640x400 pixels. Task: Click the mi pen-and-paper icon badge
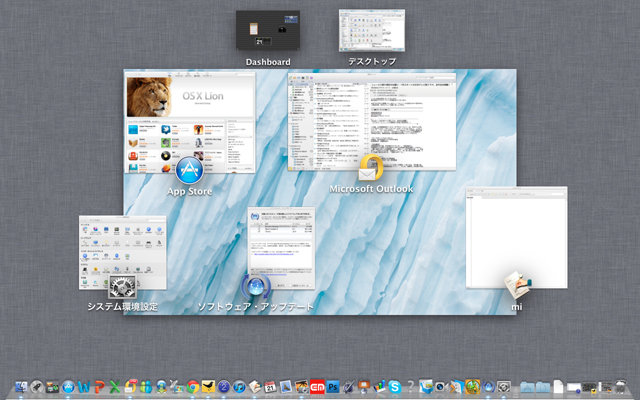tap(517, 284)
